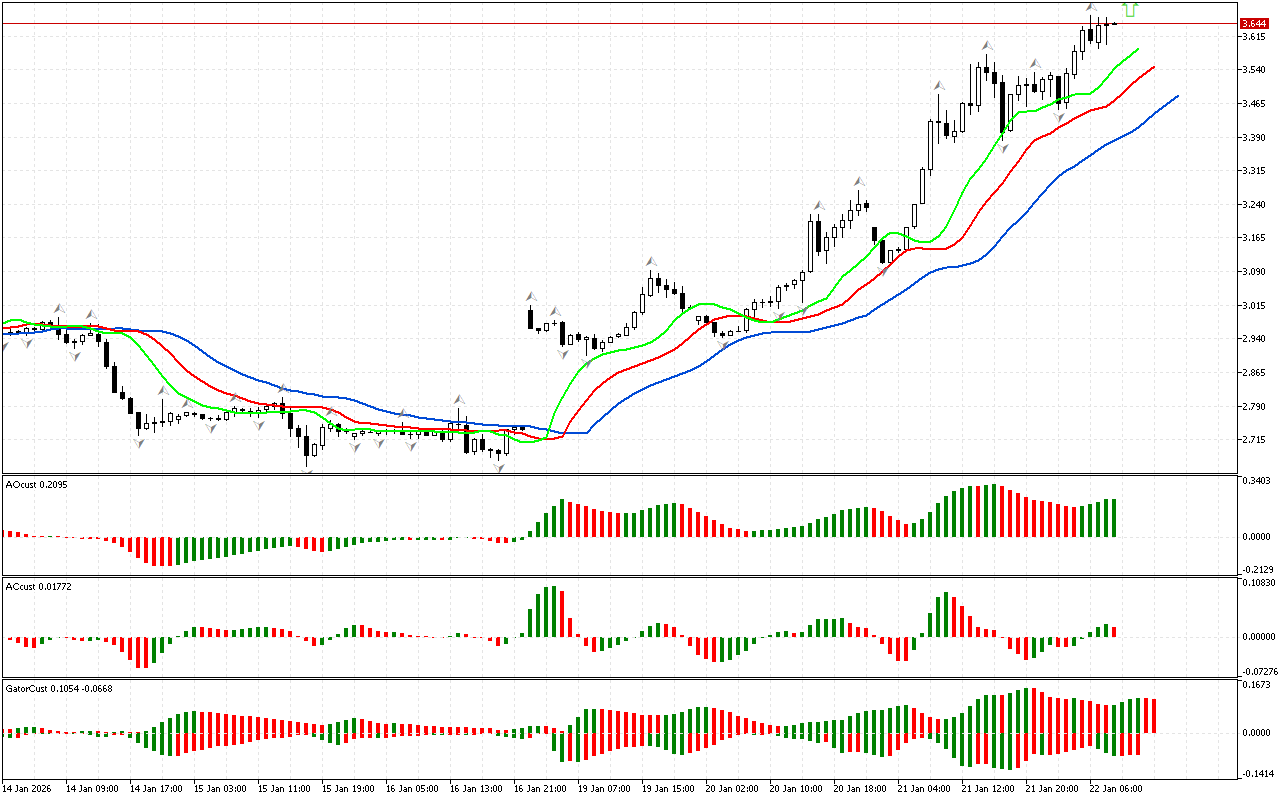This screenshot has width=1280, height=800.
Task: Click the 14 Jan 2026 date label
Action: pos(28,788)
